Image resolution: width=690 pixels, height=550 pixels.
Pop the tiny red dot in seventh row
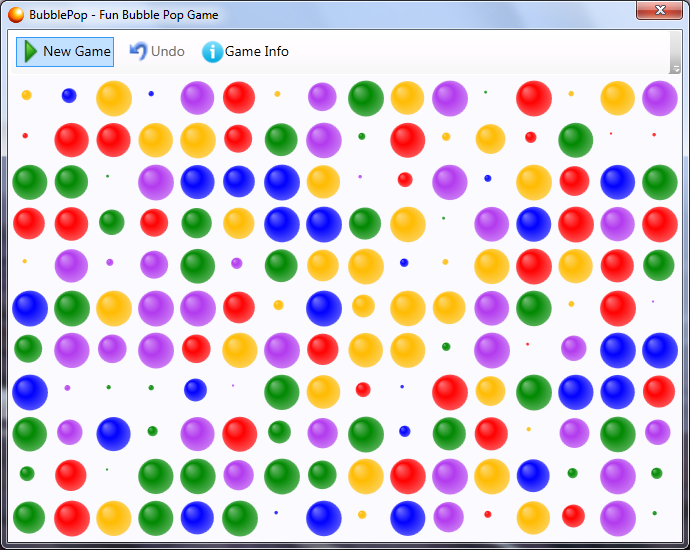tap(527, 344)
